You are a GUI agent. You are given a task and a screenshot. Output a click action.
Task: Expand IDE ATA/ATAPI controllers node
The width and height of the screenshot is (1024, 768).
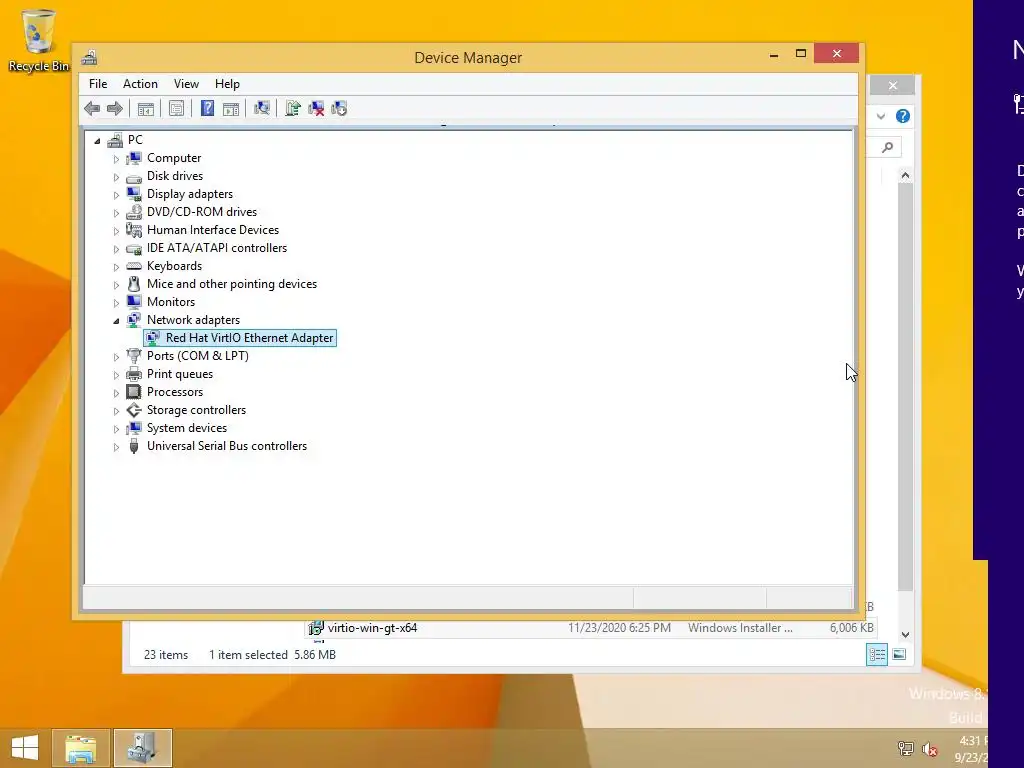(116, 249)
